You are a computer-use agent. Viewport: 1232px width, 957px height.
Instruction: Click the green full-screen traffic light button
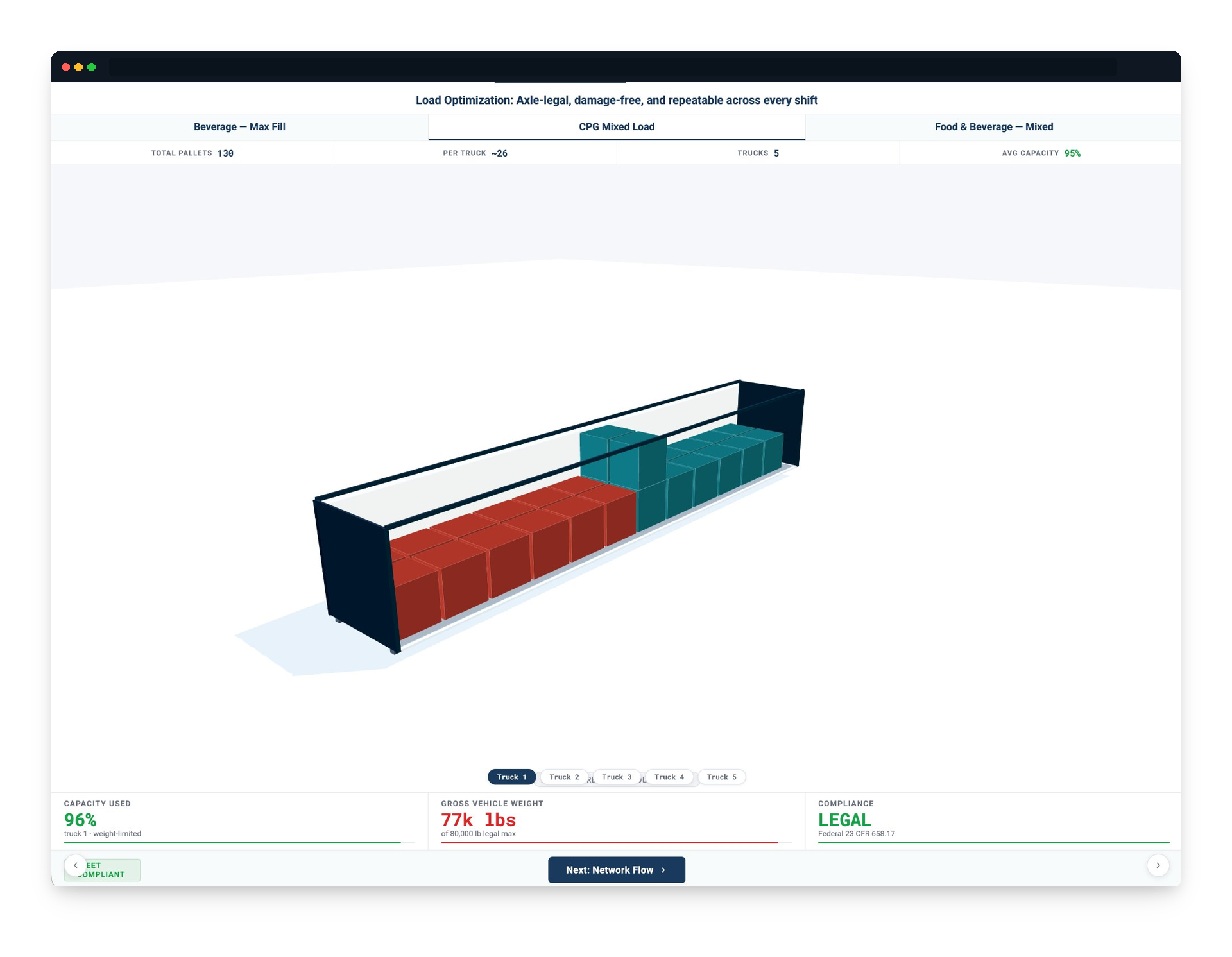[x=92, y=67]
